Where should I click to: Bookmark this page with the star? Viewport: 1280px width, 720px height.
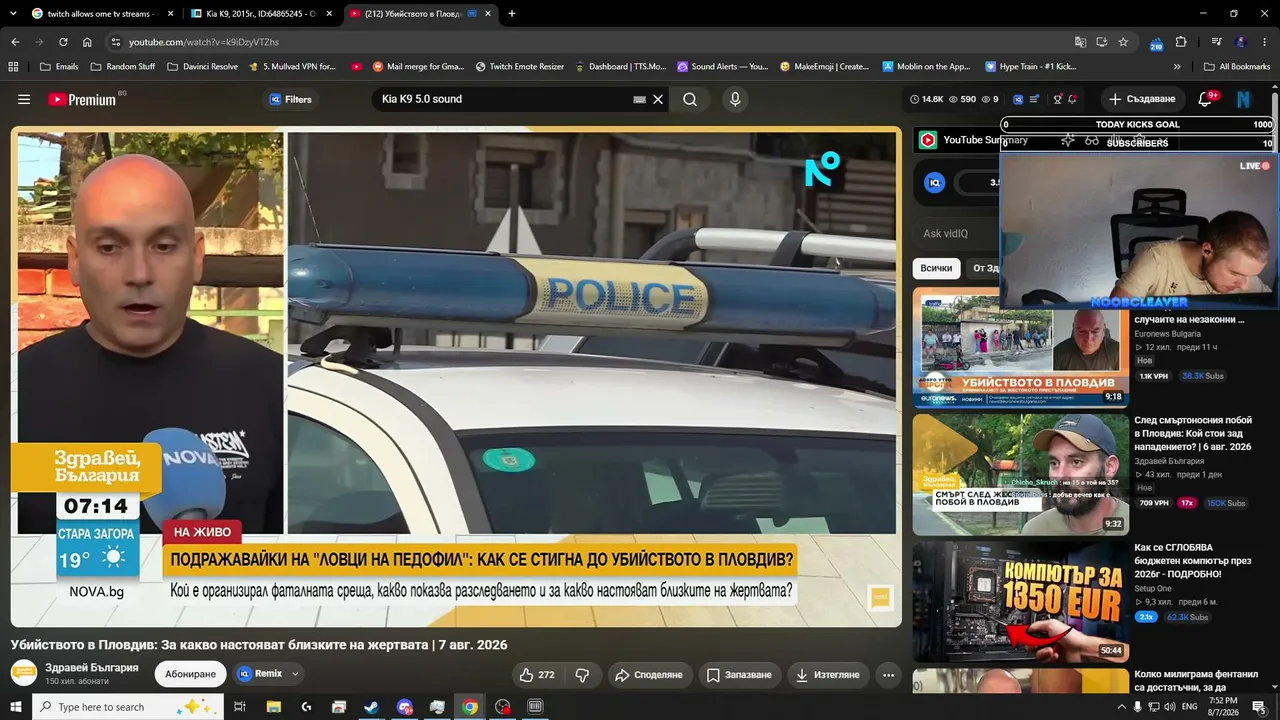[1123, 42]
